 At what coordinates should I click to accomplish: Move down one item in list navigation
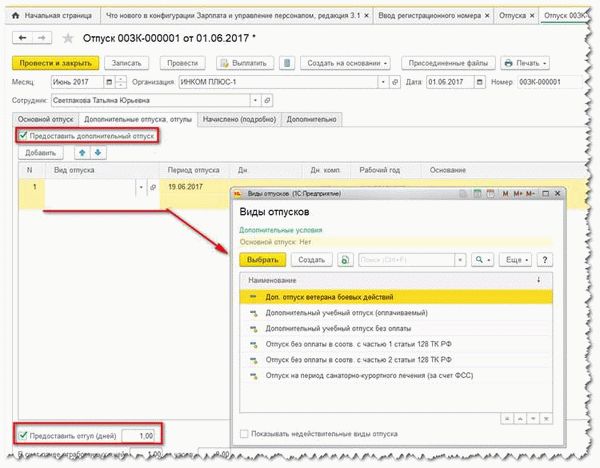coord(533,419)
